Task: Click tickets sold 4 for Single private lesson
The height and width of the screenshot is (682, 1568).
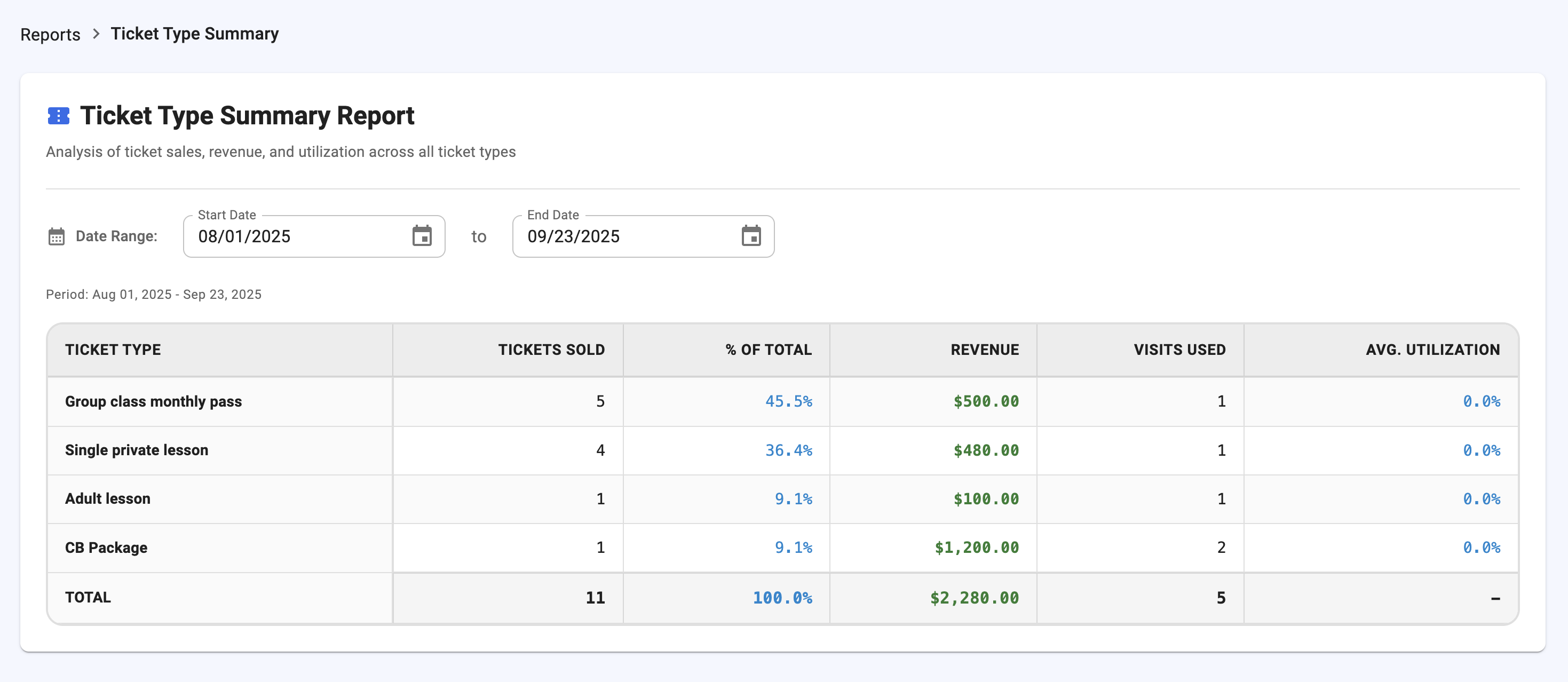Action: tap(600, 450)
